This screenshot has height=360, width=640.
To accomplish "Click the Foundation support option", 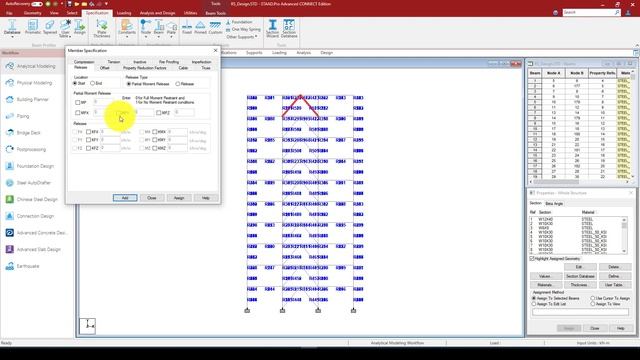I will coord(239,22).
